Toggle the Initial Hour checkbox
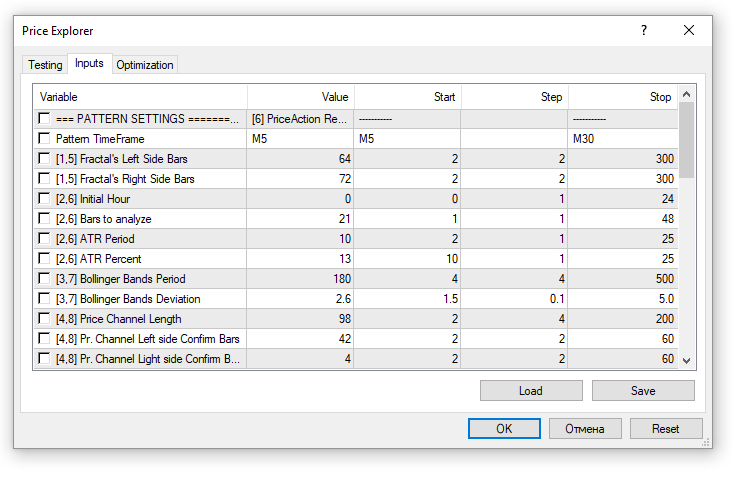 click(44, 199)
